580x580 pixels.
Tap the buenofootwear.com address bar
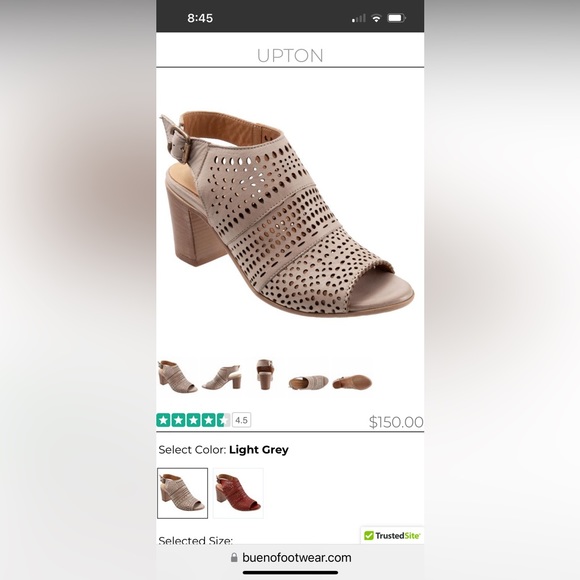[290, 557]
